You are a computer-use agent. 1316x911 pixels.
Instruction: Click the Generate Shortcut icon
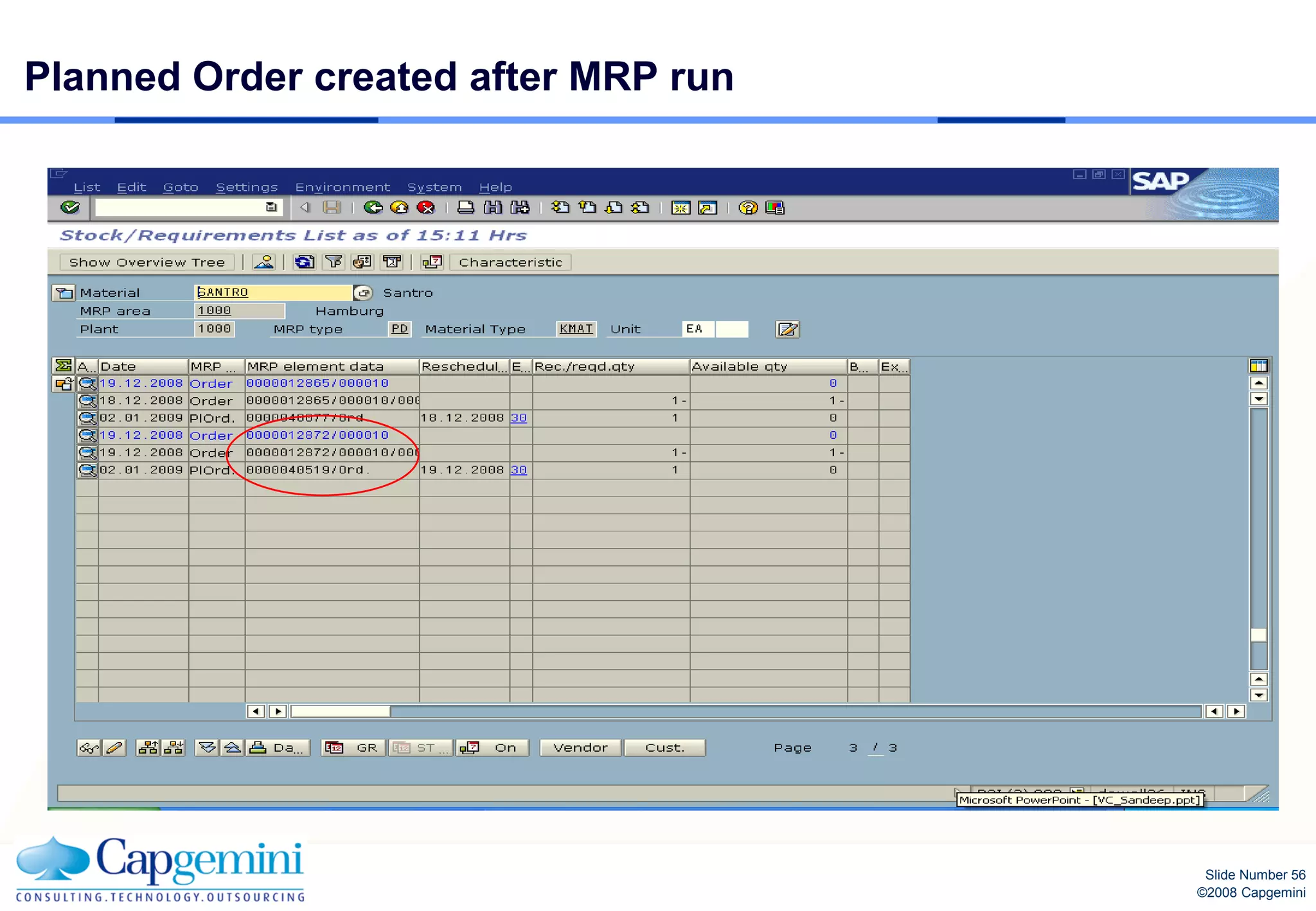[x=707, y=208]
